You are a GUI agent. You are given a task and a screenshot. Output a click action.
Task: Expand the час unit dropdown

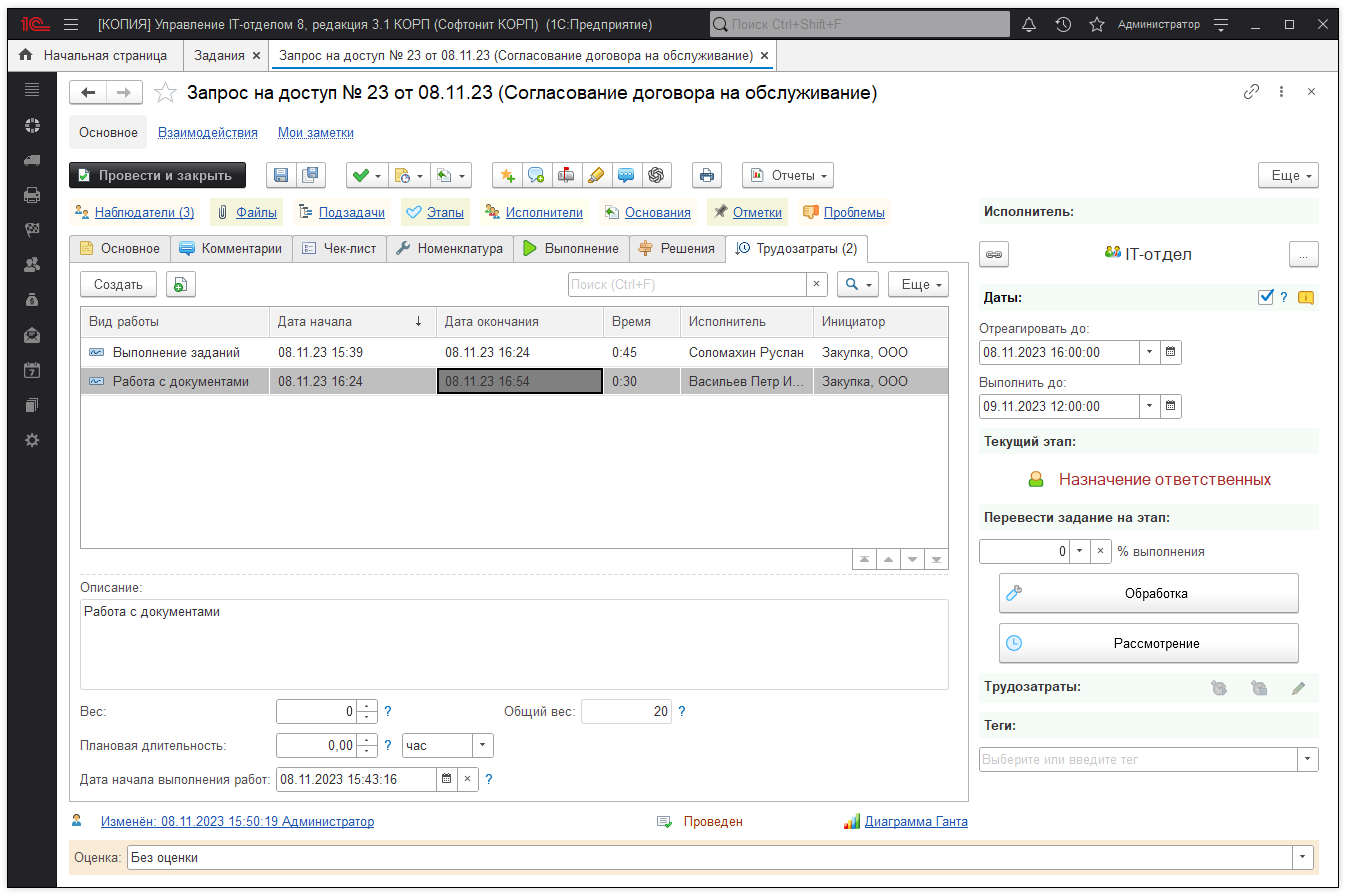pyautogui.click(x=482, y=746)
